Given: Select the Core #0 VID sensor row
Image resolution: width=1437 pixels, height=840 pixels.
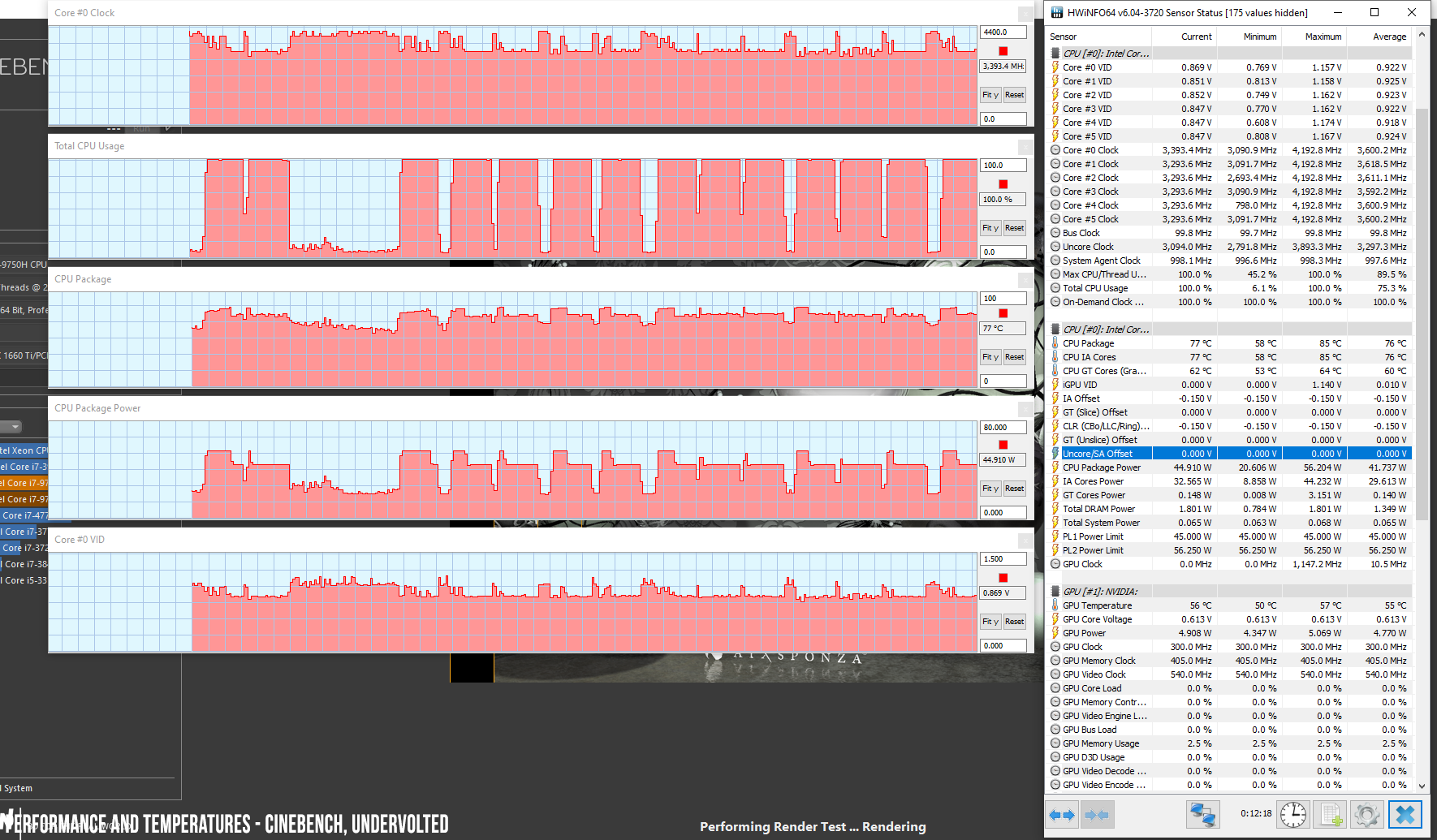Looking at the screenshot, I should coord(1229,67).
